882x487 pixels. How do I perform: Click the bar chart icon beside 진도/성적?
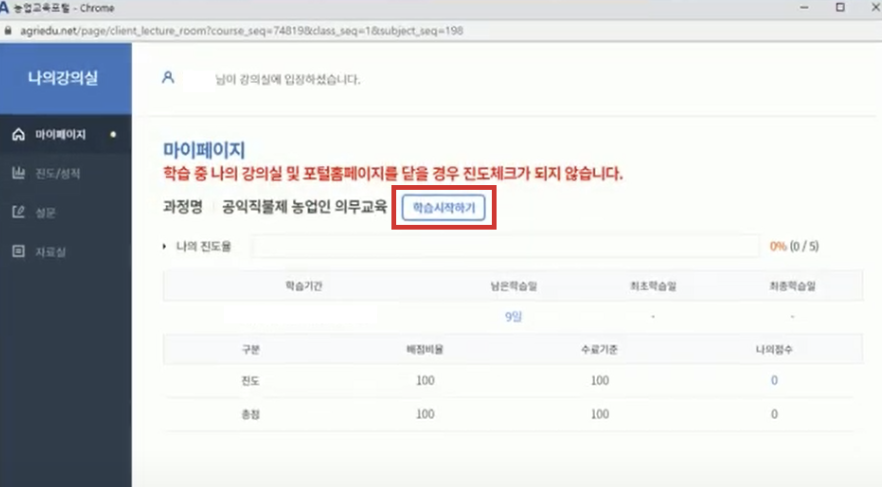[x=19, y=173]
